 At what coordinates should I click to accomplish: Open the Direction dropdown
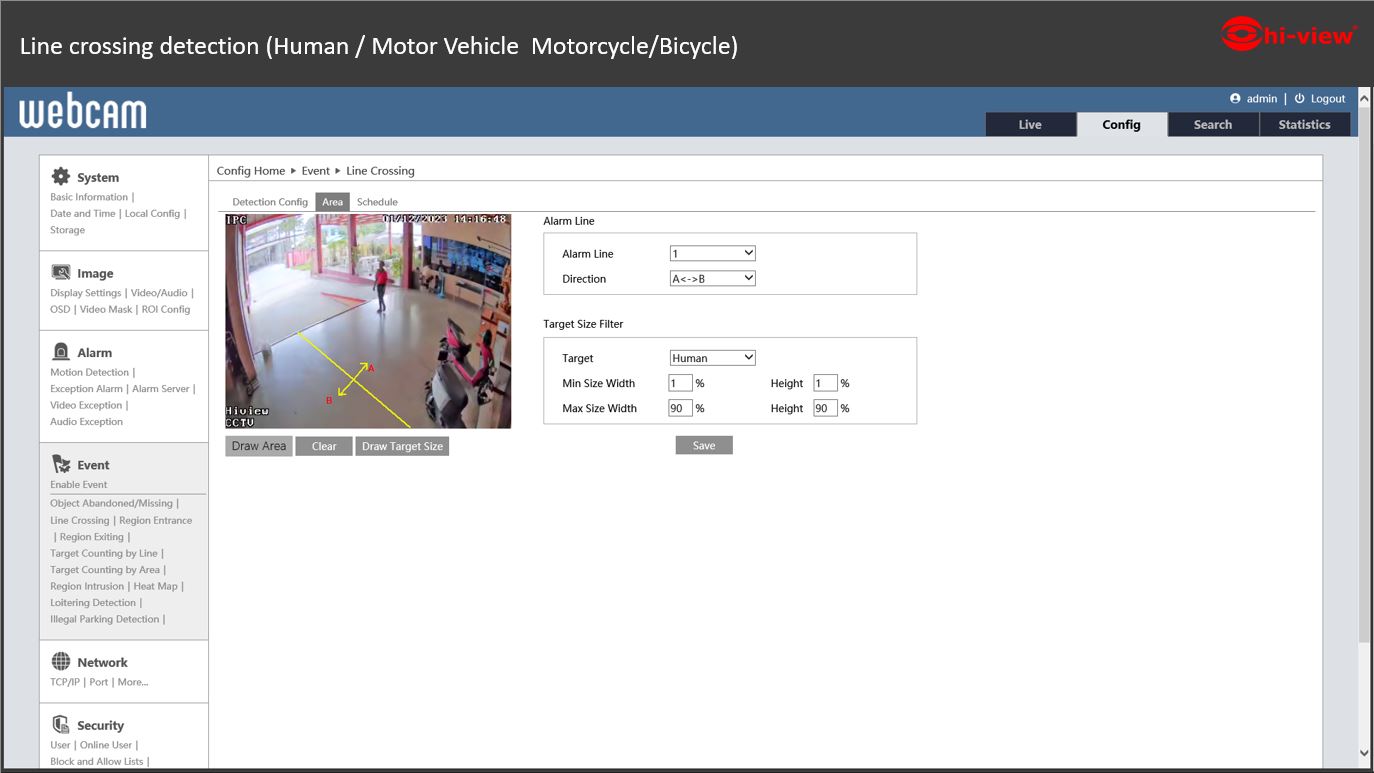pos(712,279)
